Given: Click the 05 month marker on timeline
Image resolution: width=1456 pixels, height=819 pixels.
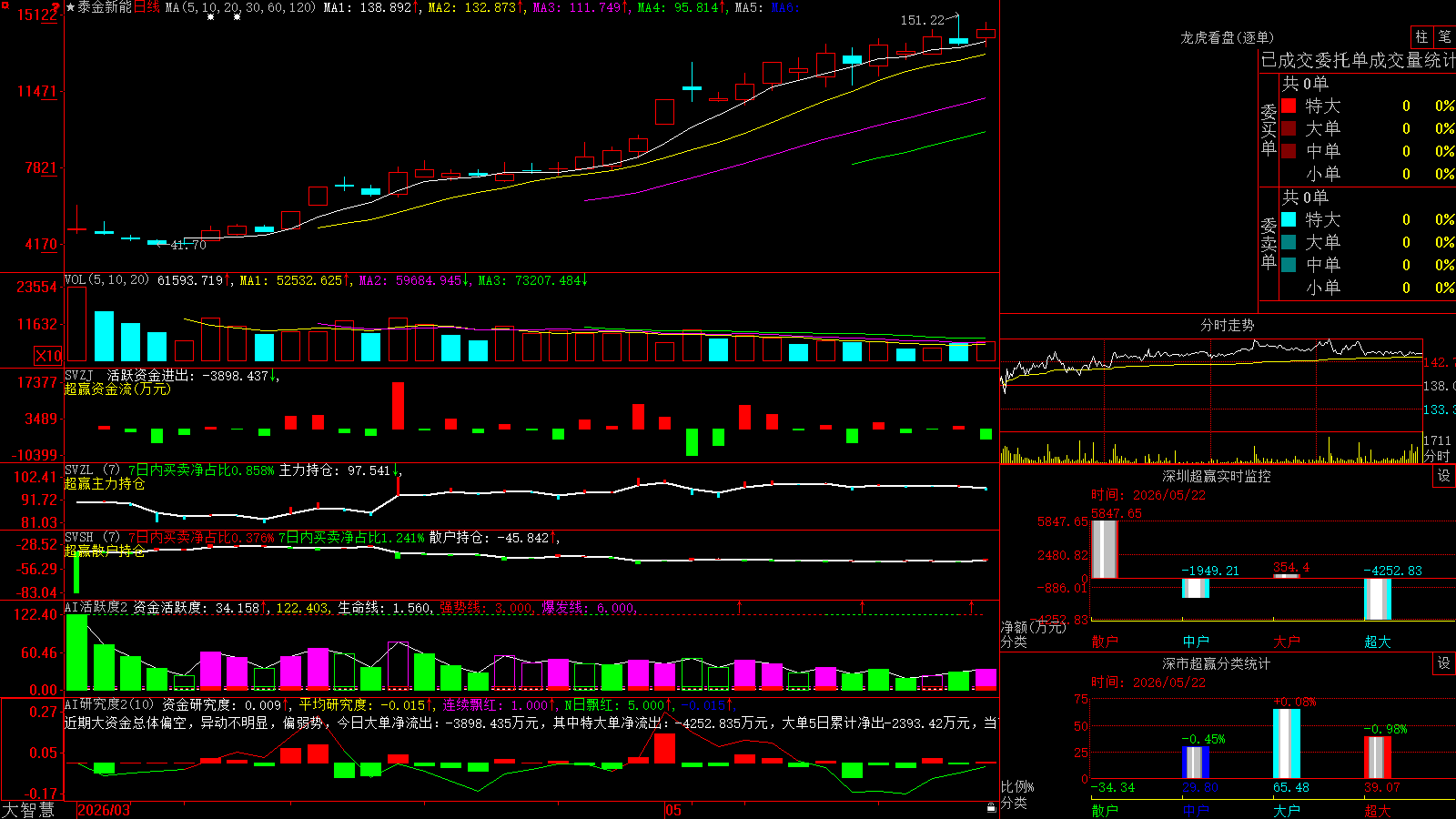Looking at the screenshot, I should 673,810.
